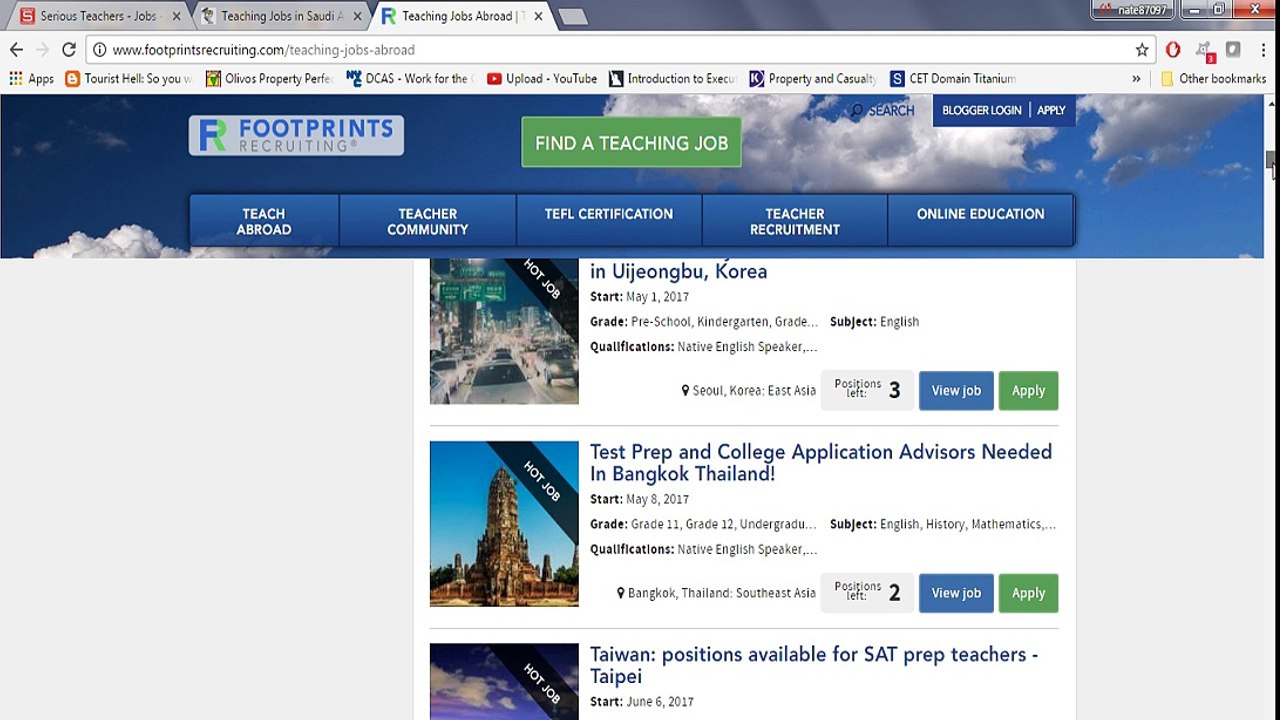
Task: Click "Start: June 6, 2017" text
Action: (x=642, y=702)
